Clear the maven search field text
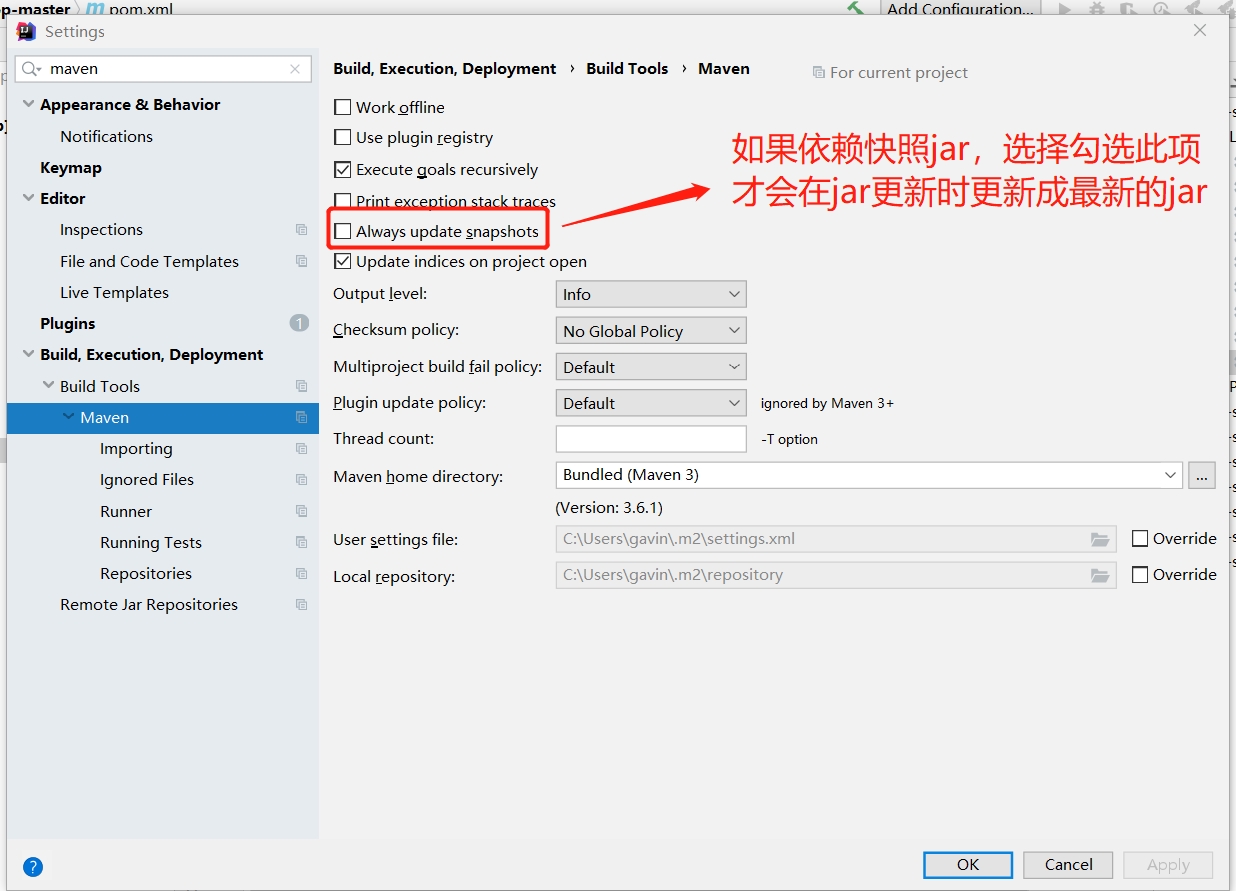This screenshot has height=891, width=1236. (295, 69)
